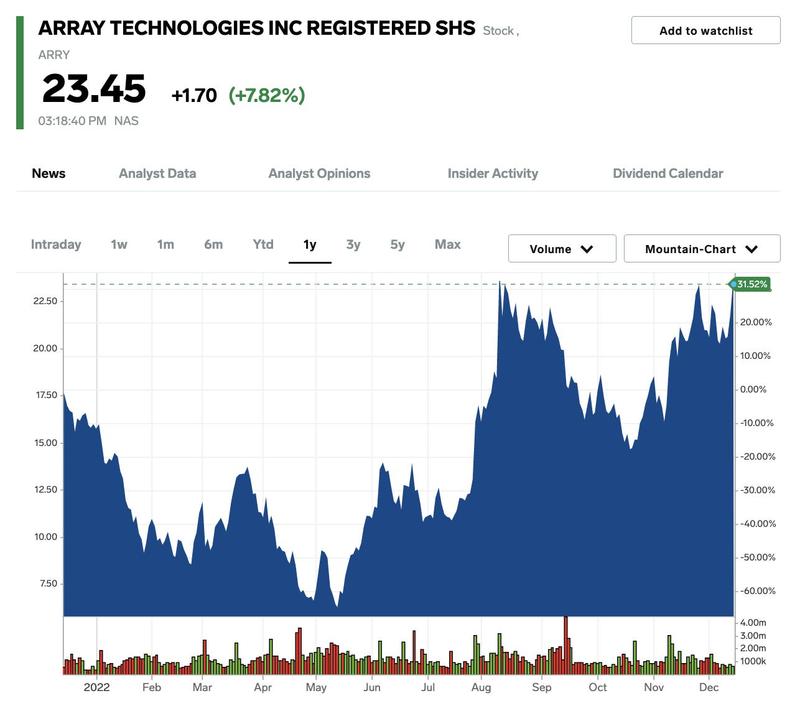800x719 pixels.
Task: Click the -60.00% axis label
Action: tap(758, 591)
